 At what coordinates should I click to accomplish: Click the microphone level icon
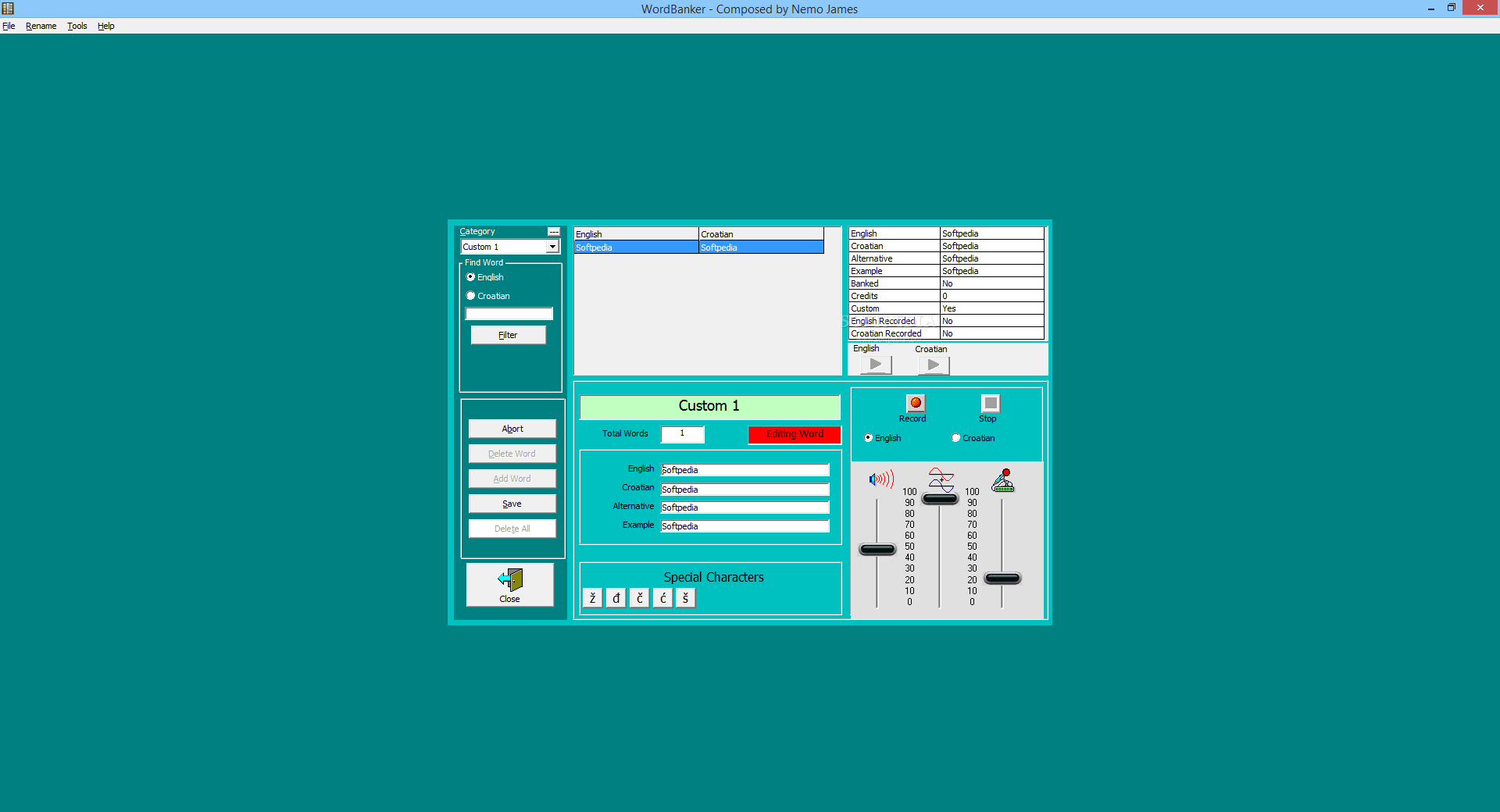[x=1003, y=480]
